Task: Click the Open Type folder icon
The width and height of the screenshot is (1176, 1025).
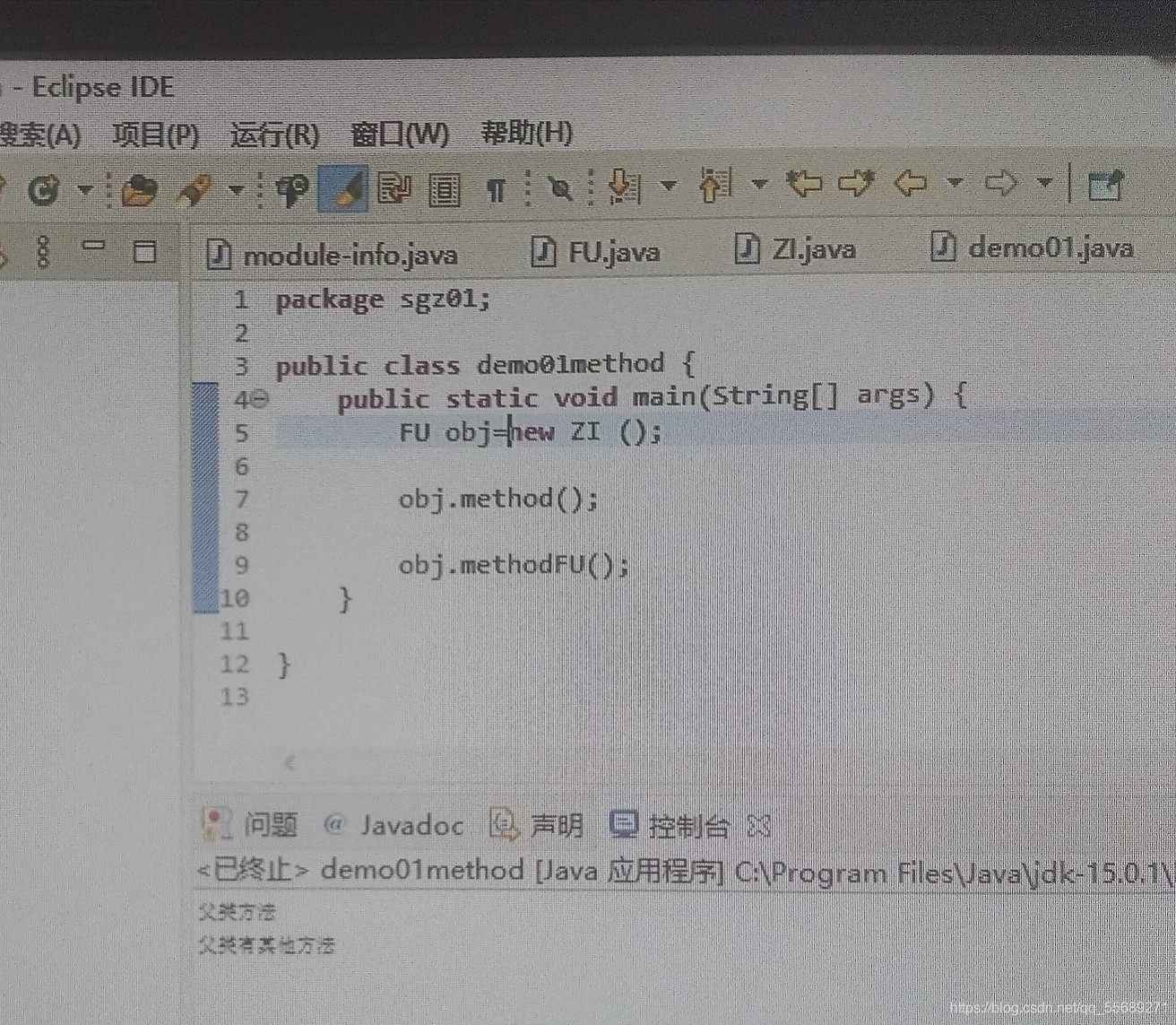Action: click(x=139, y=190)
